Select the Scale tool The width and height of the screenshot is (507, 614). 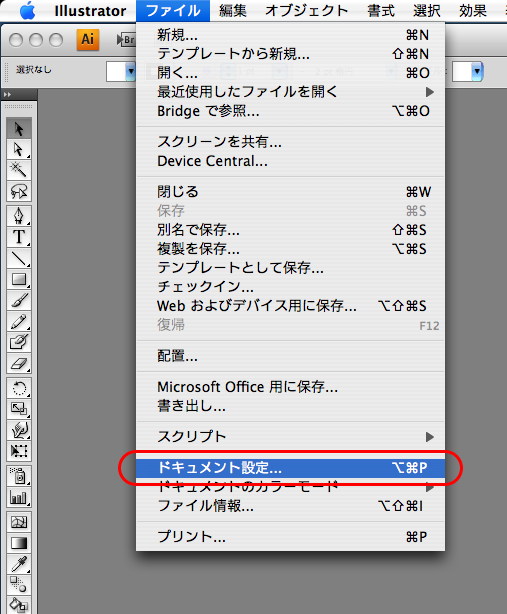19,409
